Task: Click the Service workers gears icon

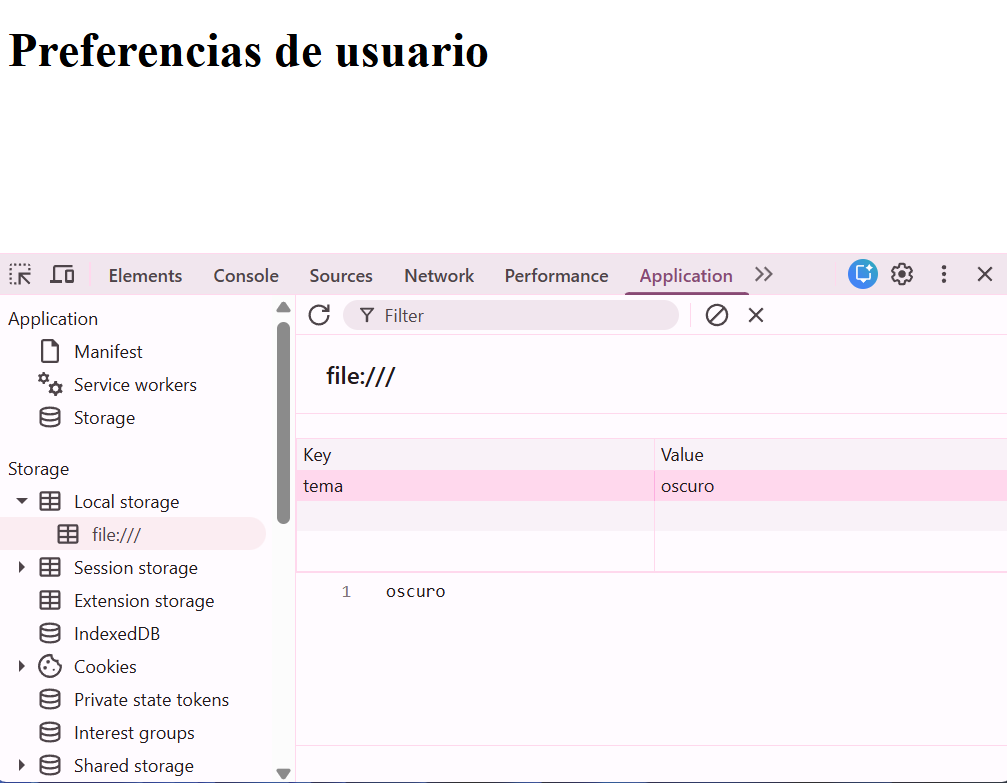Action: click(x=49, y=384)
